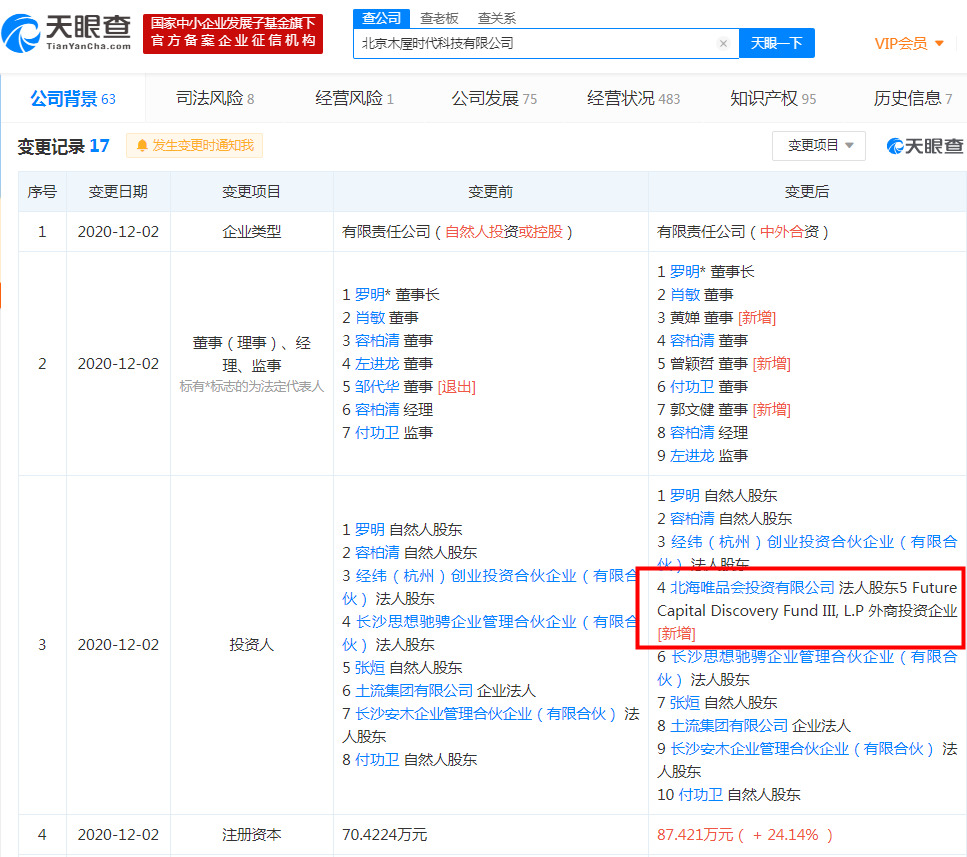
Task: Click the 变更日期 column header
Action: [x=118, y=192]
